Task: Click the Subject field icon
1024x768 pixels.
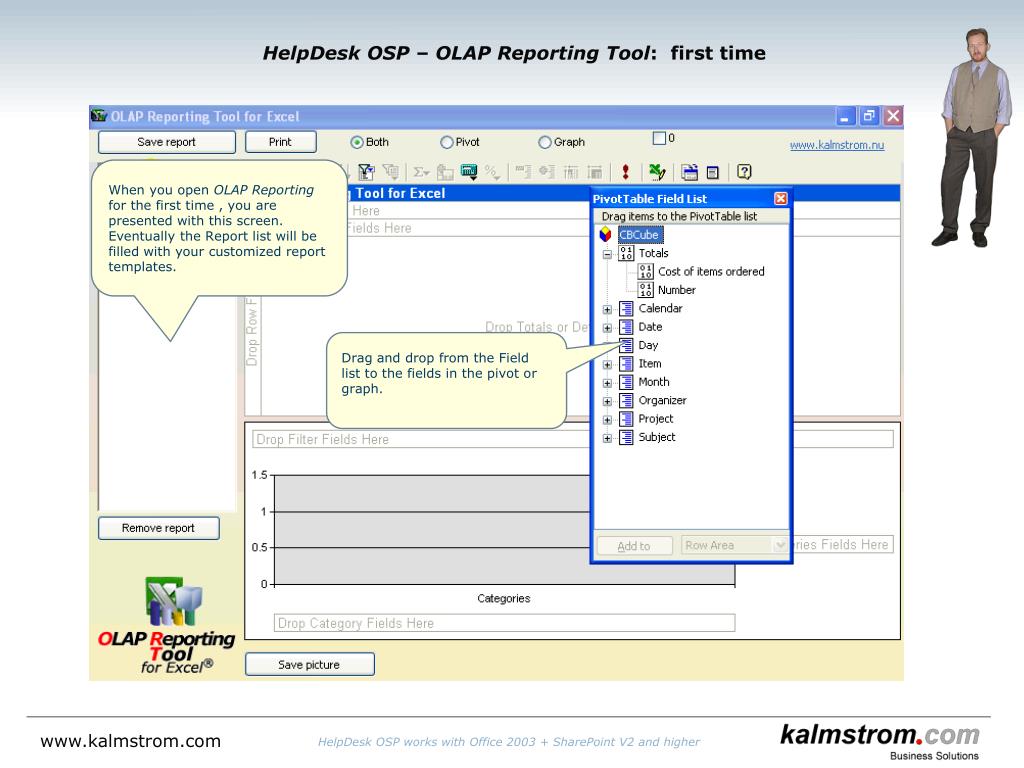Action: point(626,437)
